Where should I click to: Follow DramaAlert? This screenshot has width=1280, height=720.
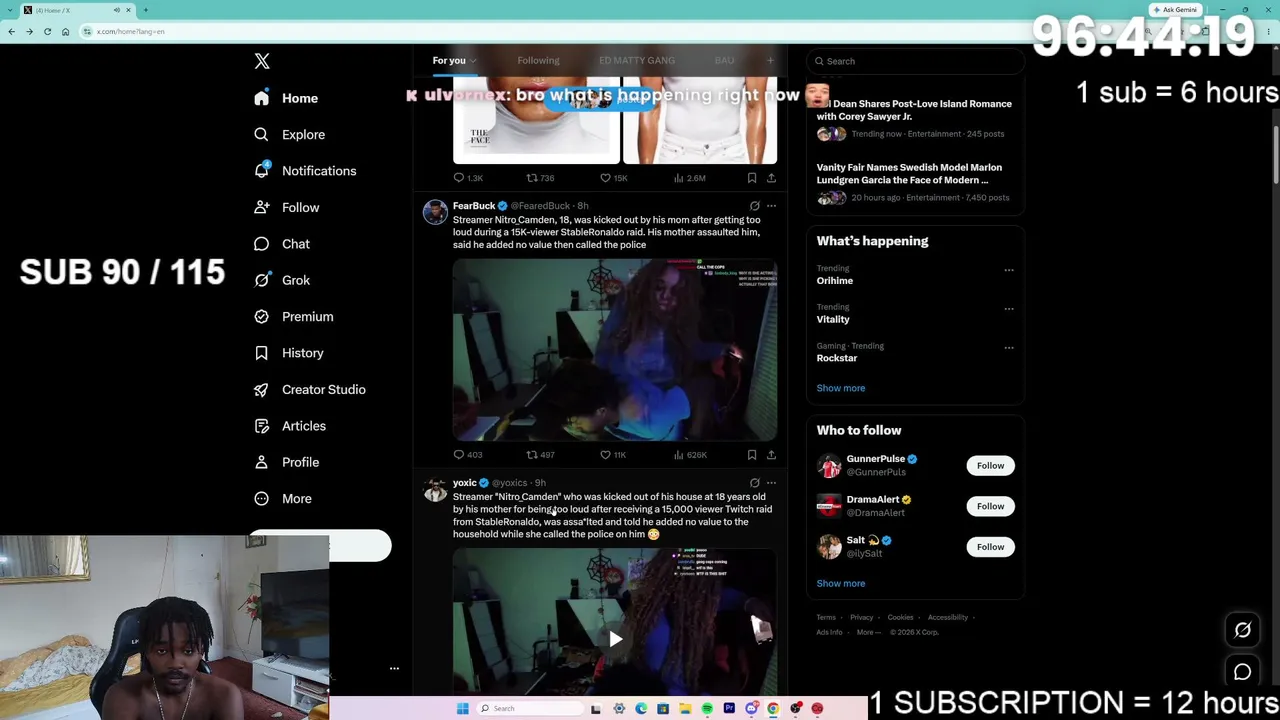tap(990, 506)
